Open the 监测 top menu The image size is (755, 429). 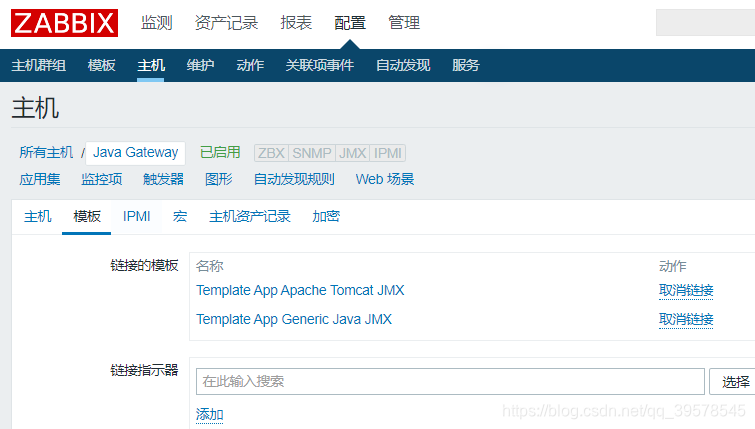click(156, 23)
